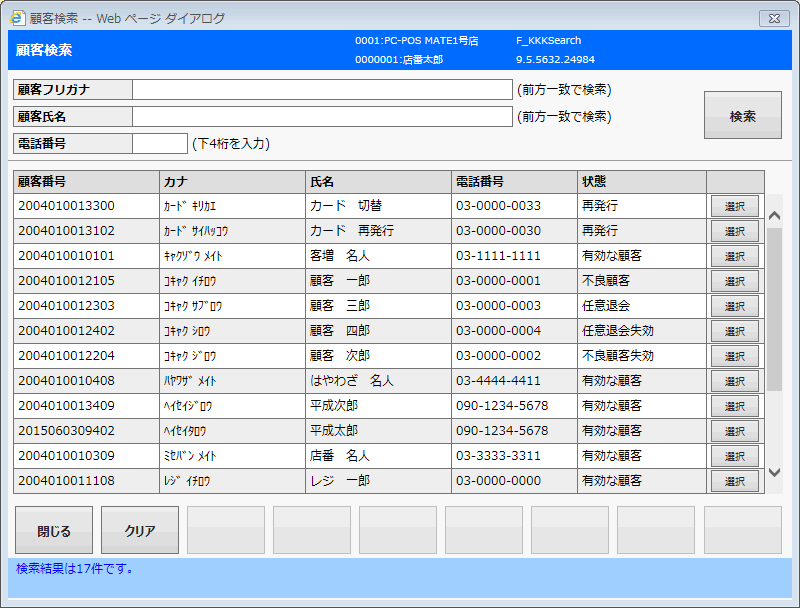
Task: Click 選択 for customer 2004010013300
Action: (x=735, y=206)
